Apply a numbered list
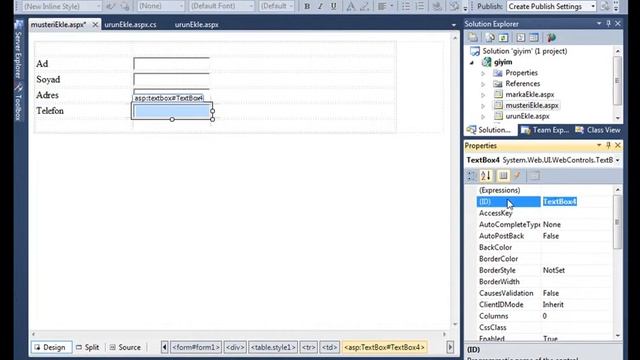 click(x=420, y=6)
